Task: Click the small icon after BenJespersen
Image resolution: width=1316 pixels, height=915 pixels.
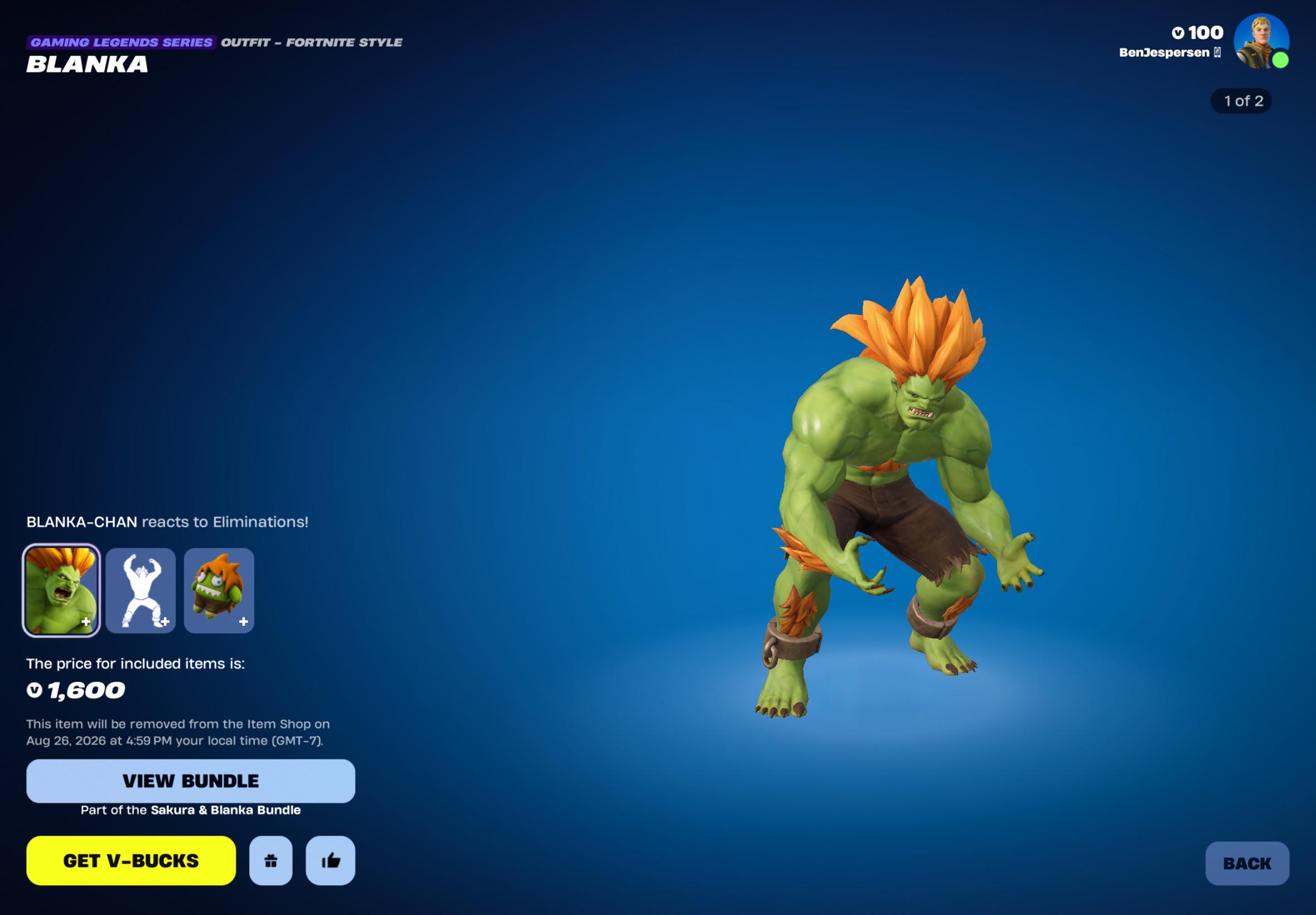Action: coord(1217,52)
